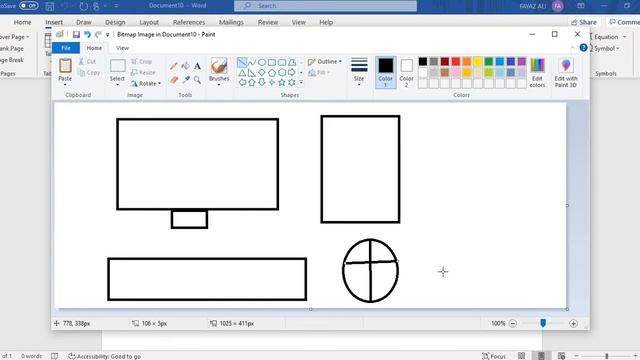This screenshot has height=360, width=640.
Task: Choose the Up arrow shape
Action: pos(252,82)
